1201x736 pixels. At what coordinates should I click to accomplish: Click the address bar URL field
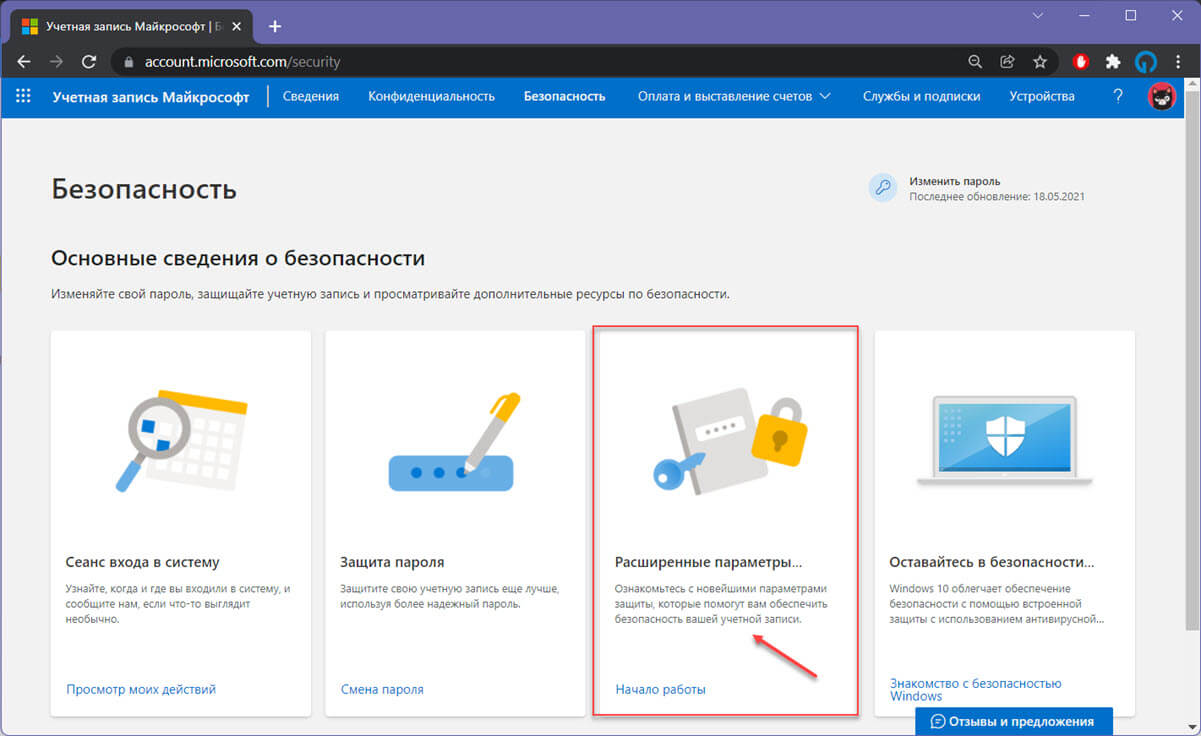coord(540,62)
